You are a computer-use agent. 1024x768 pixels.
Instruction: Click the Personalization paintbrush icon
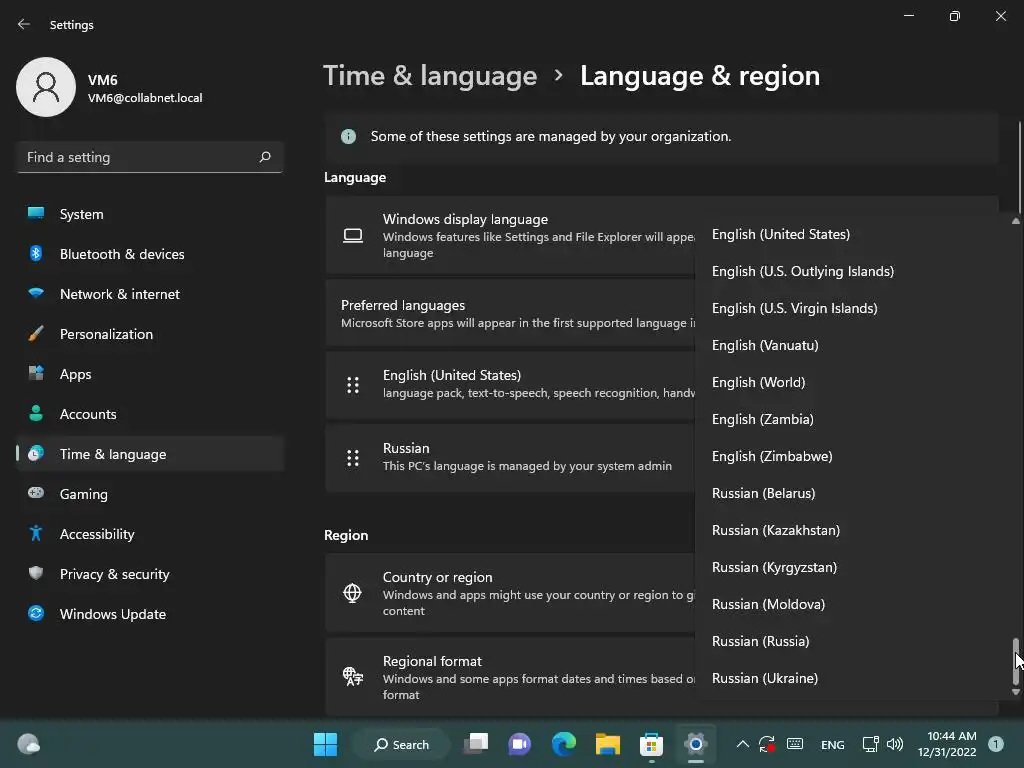coord(36,333)
